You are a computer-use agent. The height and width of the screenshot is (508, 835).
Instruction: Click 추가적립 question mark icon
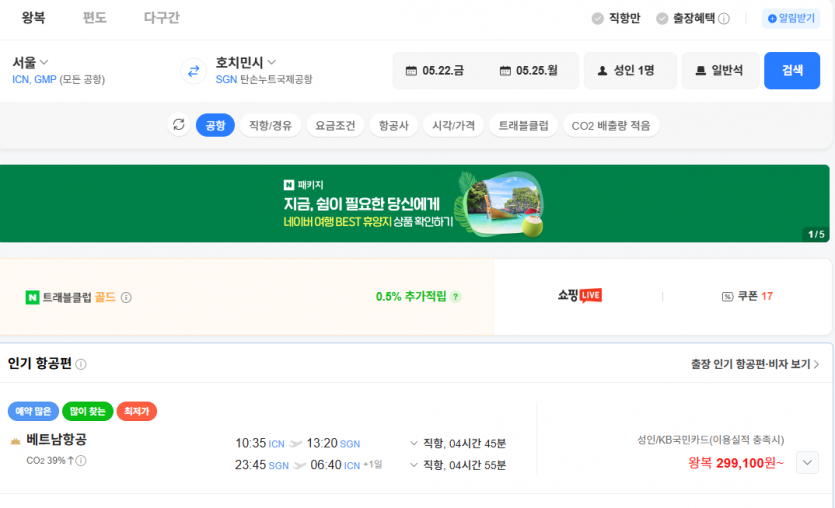456,297
